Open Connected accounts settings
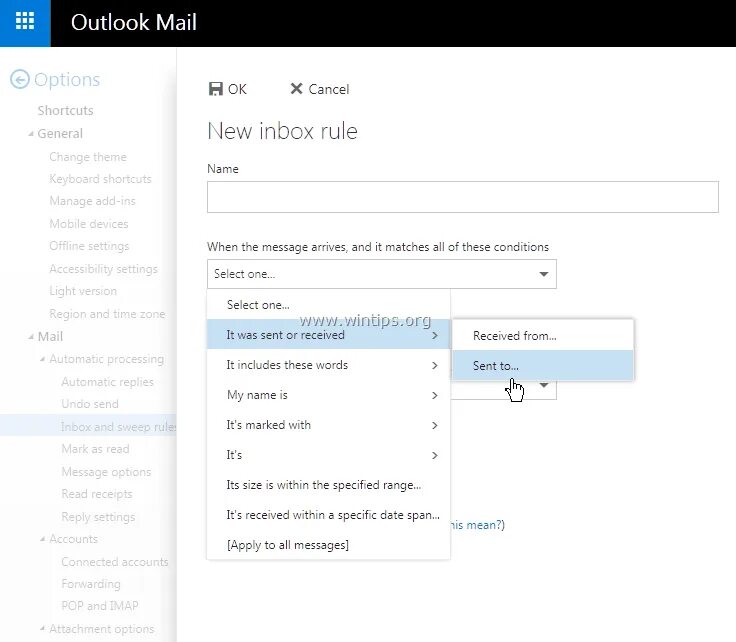The height and width of the screenshot is (642, 736). [x=115, y=562]
